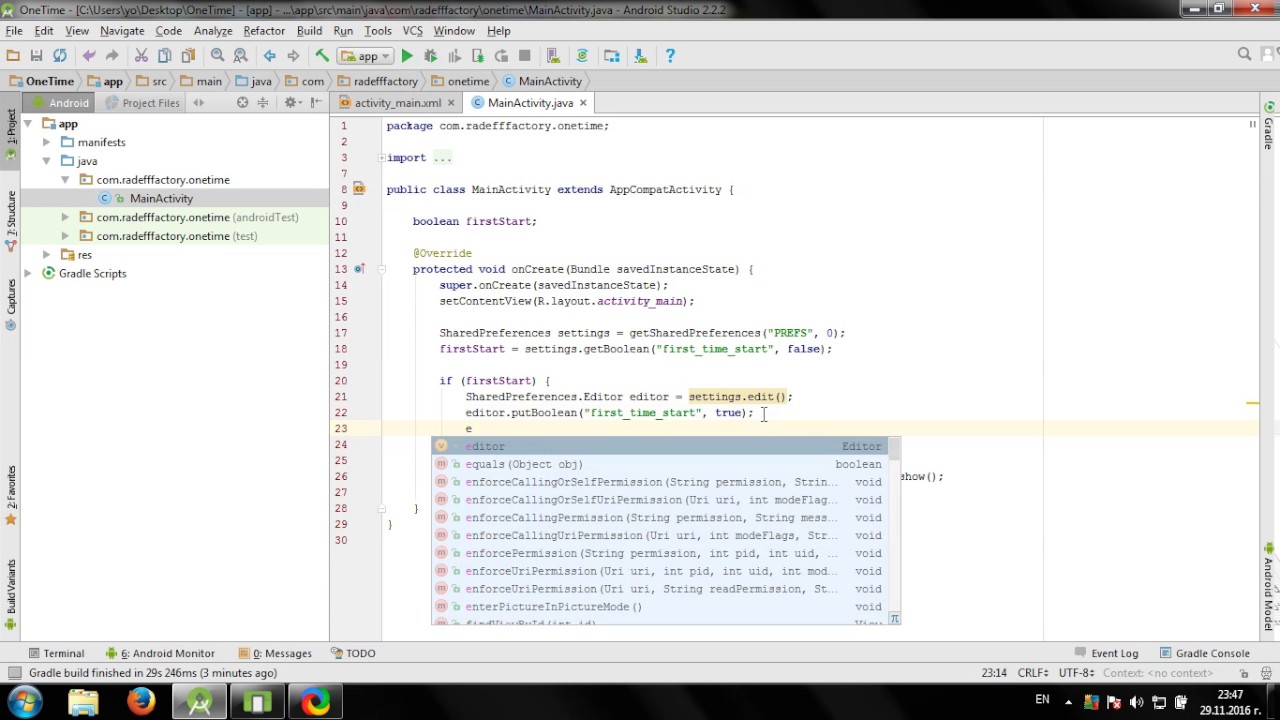Toggle the Captures side tool window
The height and width of the screenshot is (720, 1280).
(11, 304)
